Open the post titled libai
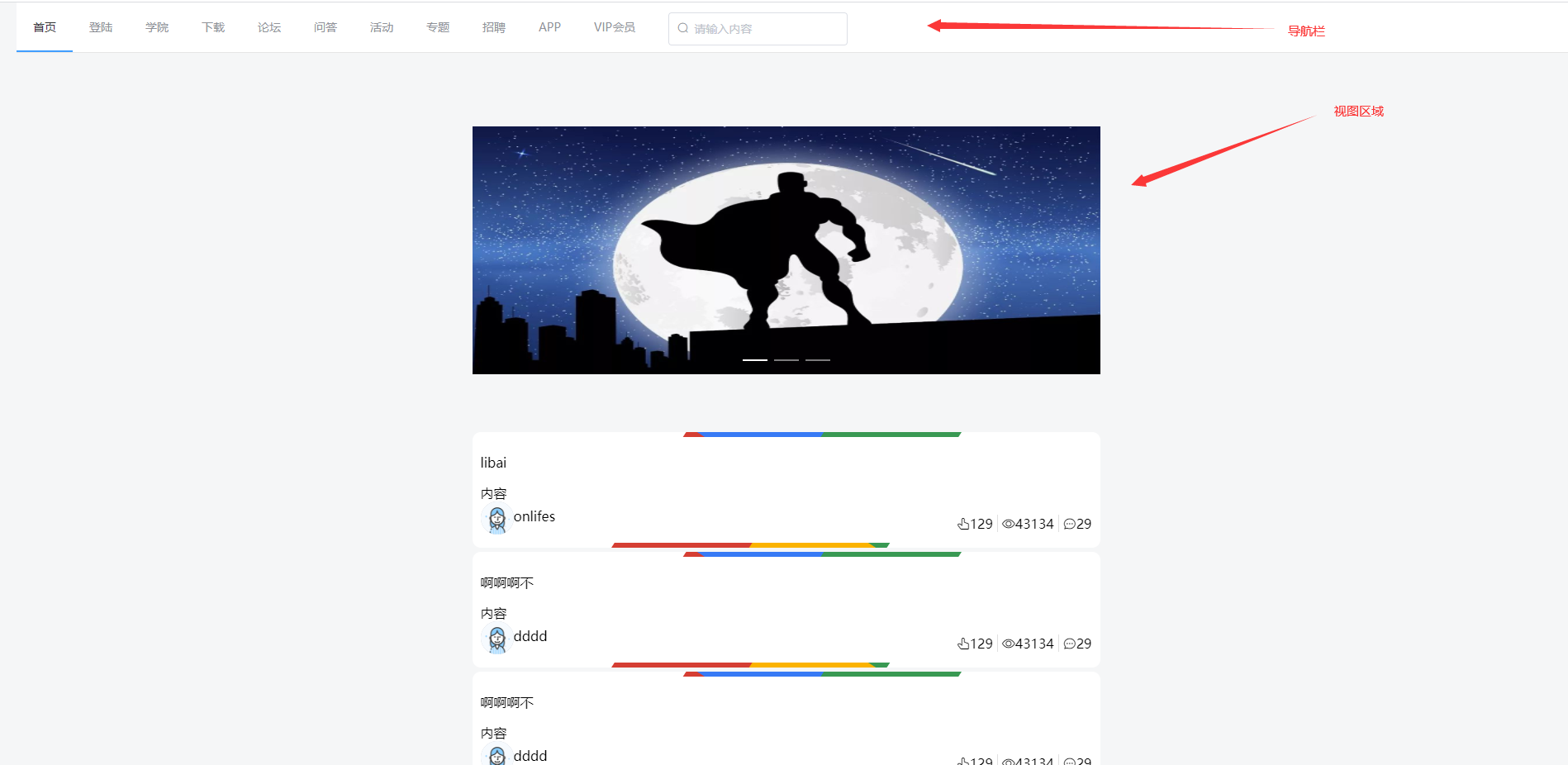 coord(494,463)
